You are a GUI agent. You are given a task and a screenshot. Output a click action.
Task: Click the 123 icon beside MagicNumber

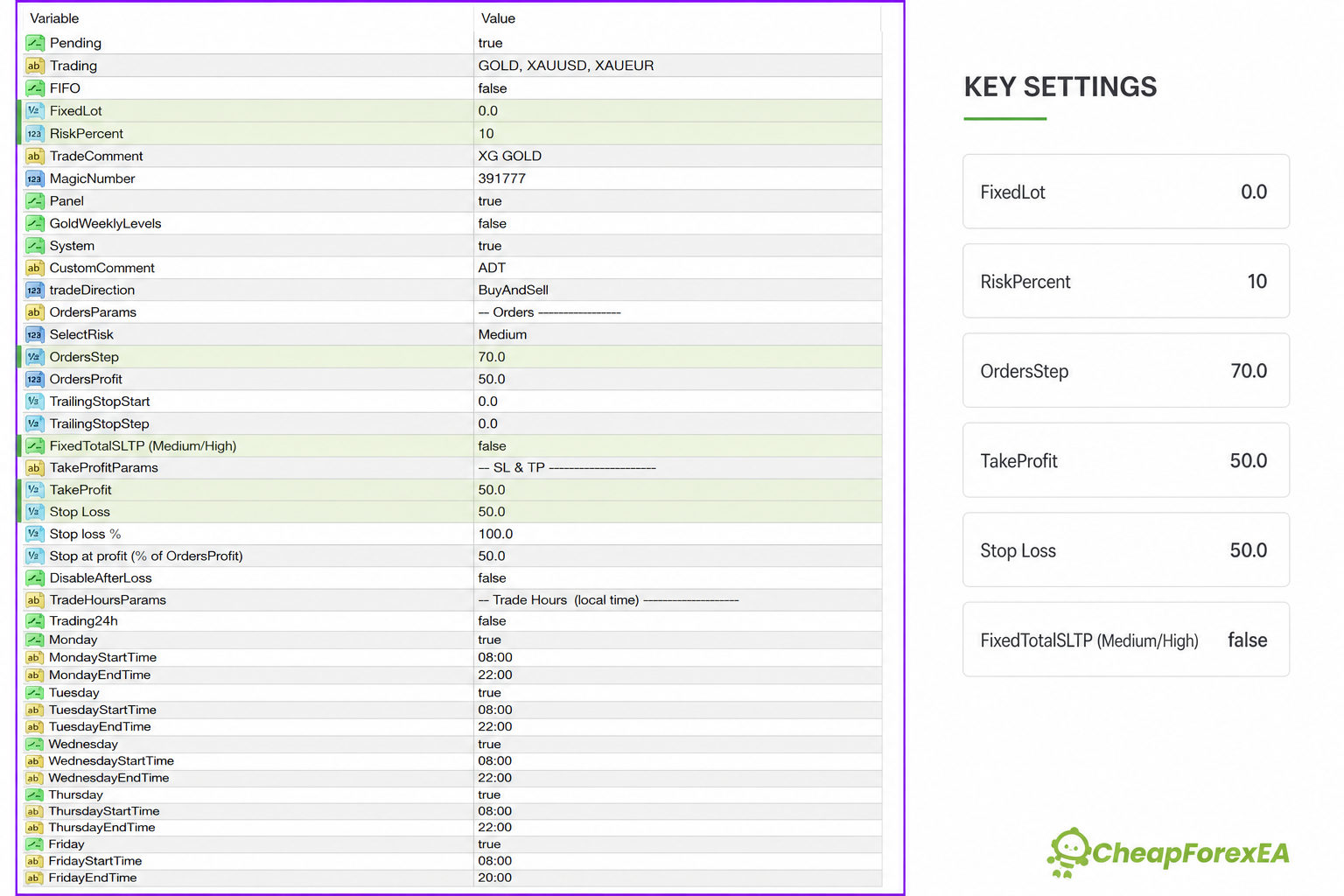[34, 178]
